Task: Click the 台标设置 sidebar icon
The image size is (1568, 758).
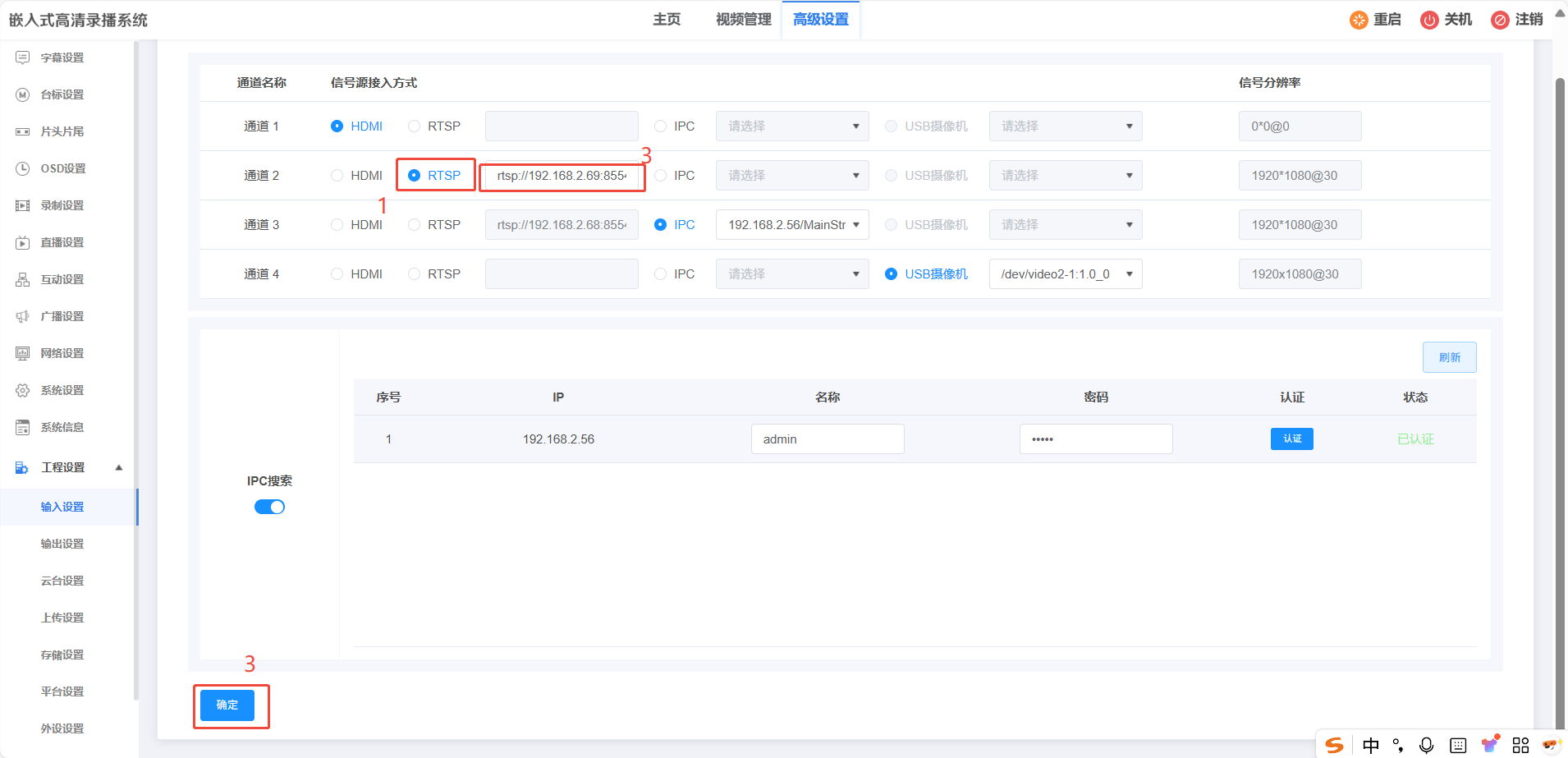Action: [x=23, y=94]
